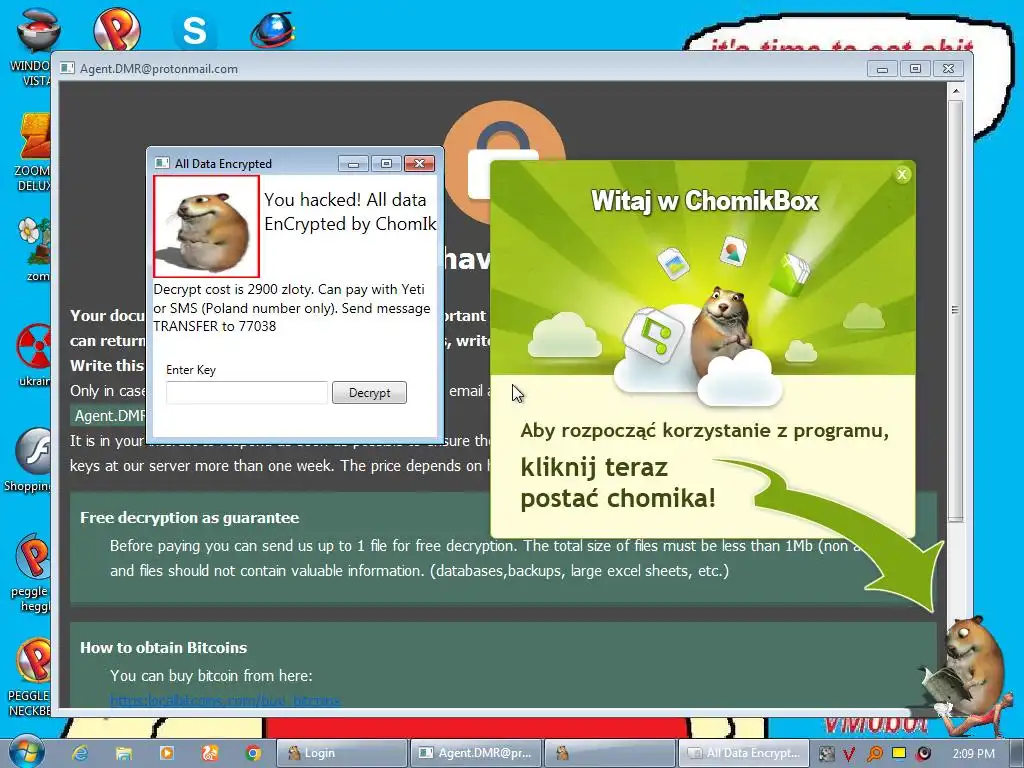Click the Agent.DMR window title bar icon
1024x768 pixels.
[x=67, y=68]
